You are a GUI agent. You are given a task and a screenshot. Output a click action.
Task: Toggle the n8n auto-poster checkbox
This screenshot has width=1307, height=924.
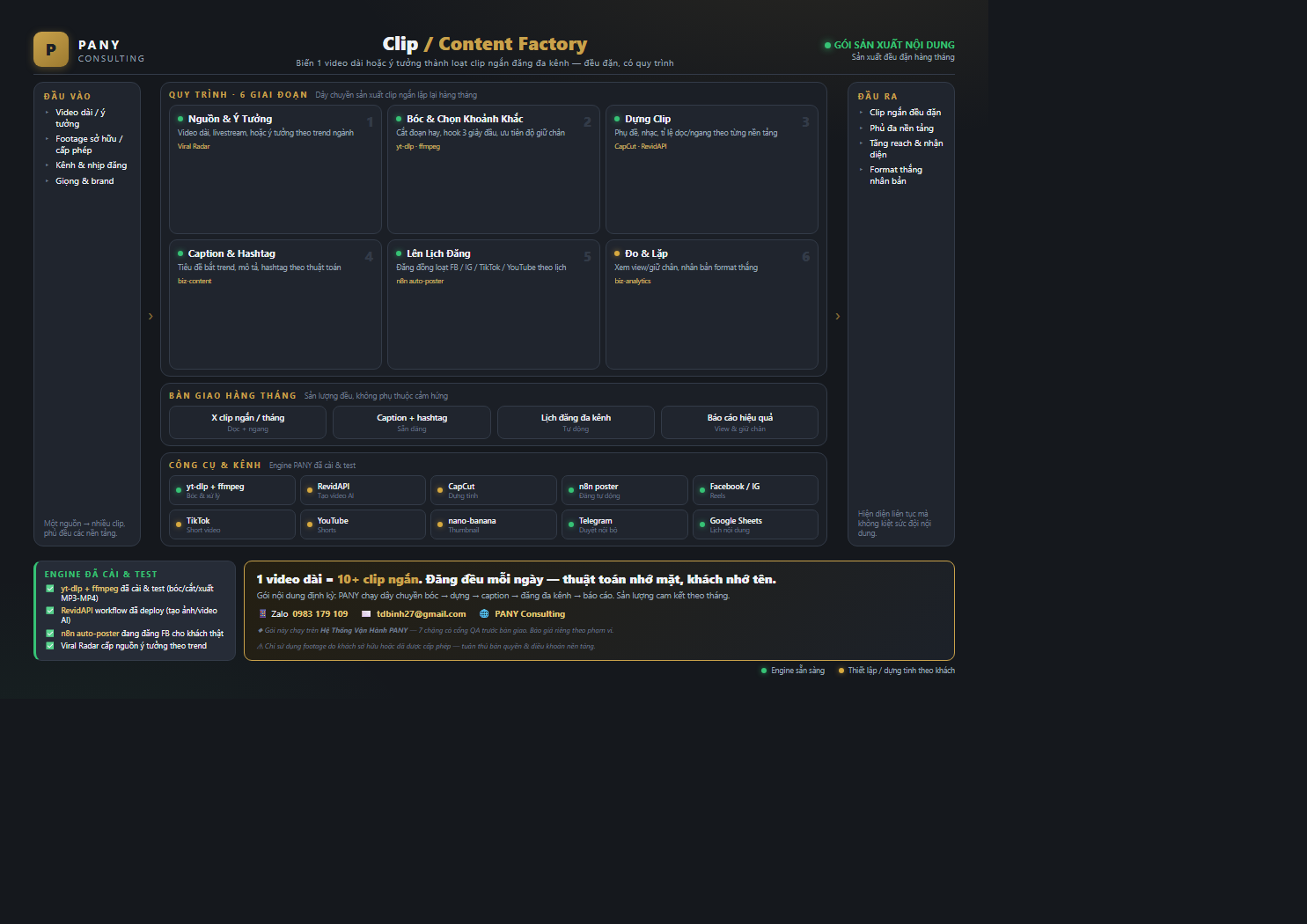pyautogui.click(x=50, y=633)
